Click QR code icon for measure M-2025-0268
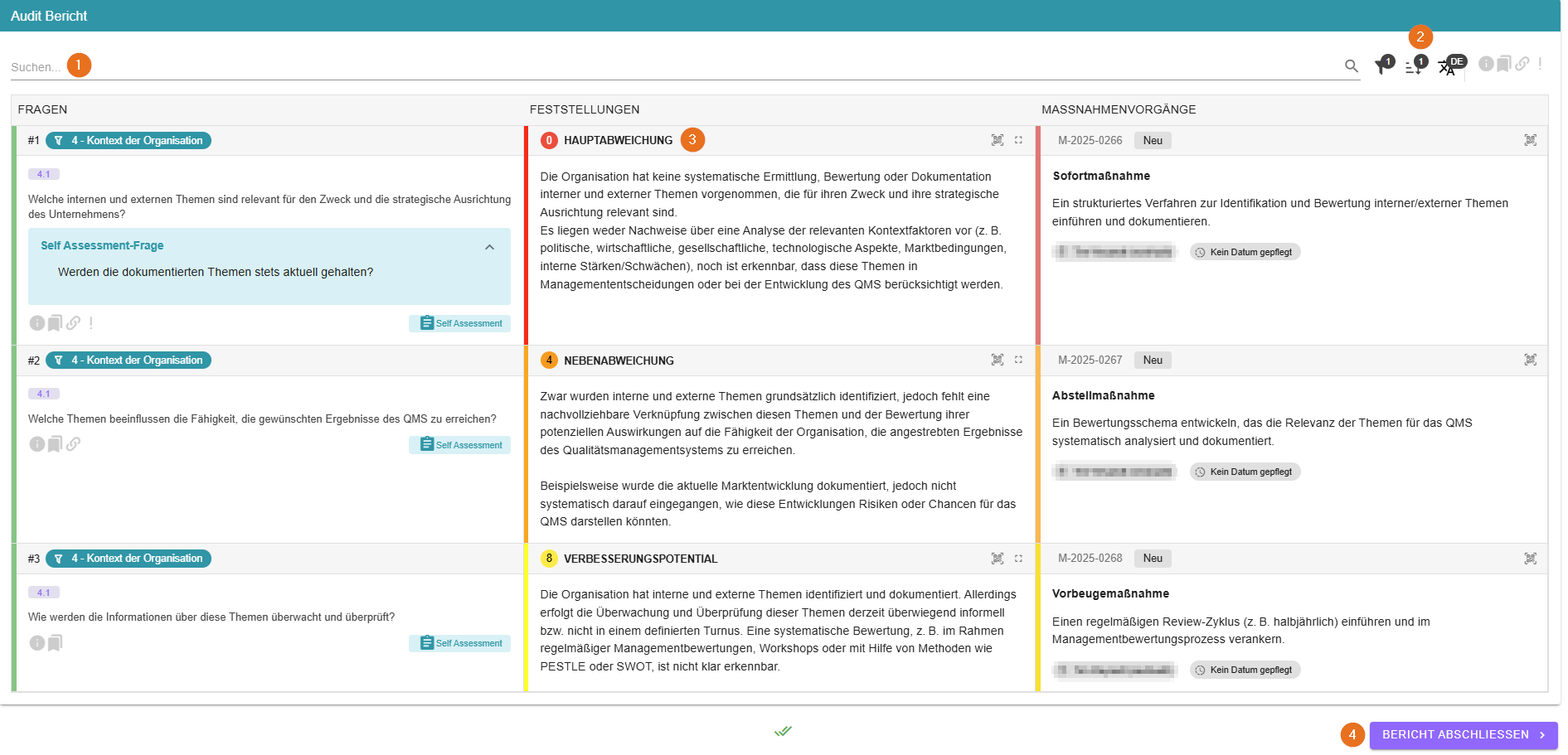1568x755 pixels. (1530, 559)
